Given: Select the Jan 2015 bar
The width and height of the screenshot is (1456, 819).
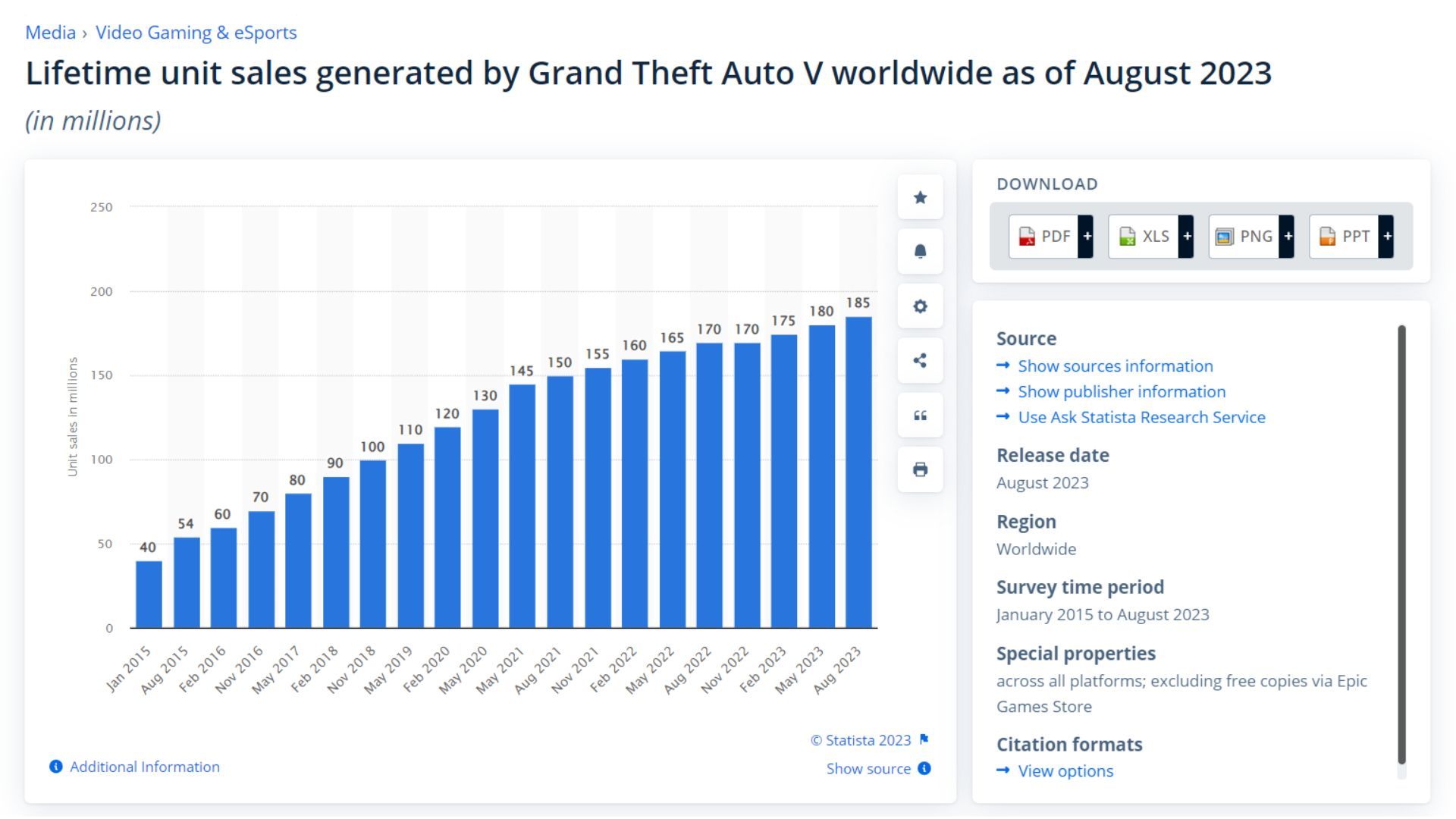Looking at the screenshot, I should coord(149,595).
